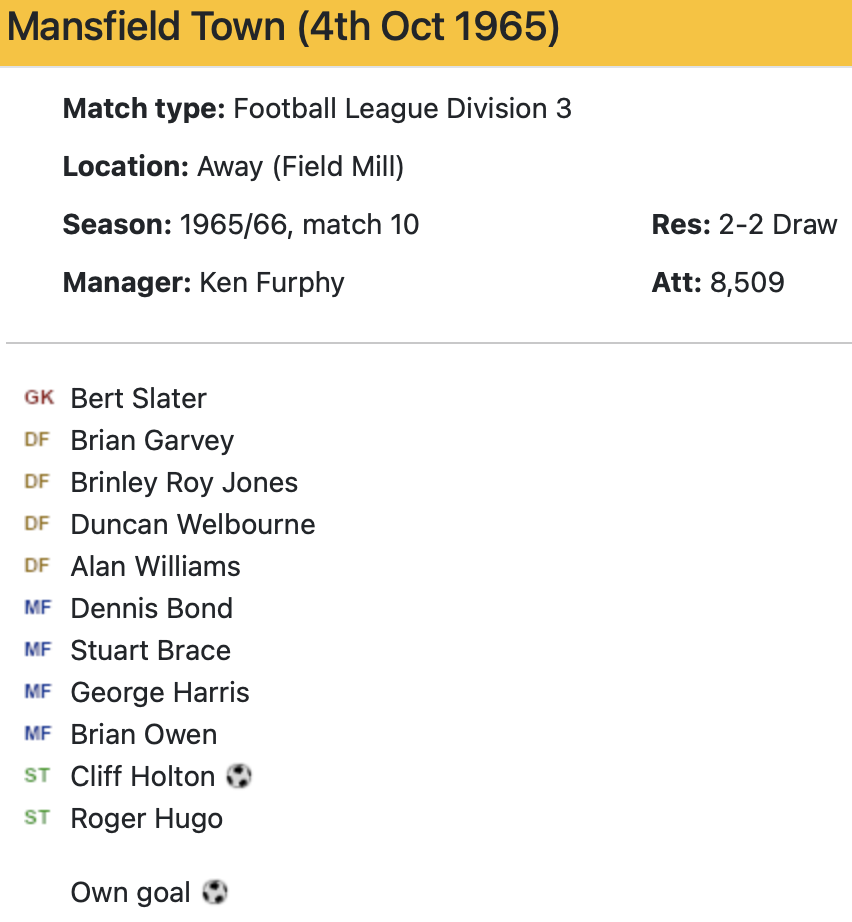852x922 pixels.
Task: Select player Stuart Brace
Action: [x=150, y=650]
